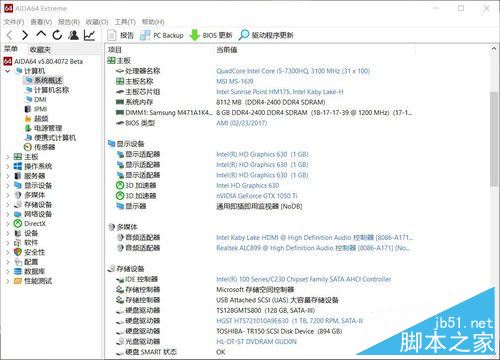Click the 配置 icon in sidebar tree
The image size is (500, 360).
[x=18, y=262]
